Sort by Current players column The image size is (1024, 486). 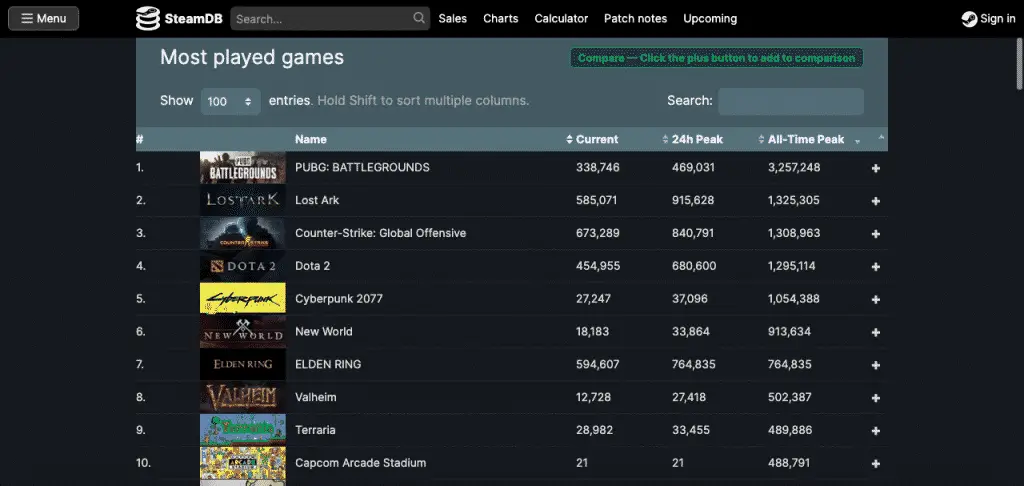click(596, 139)
